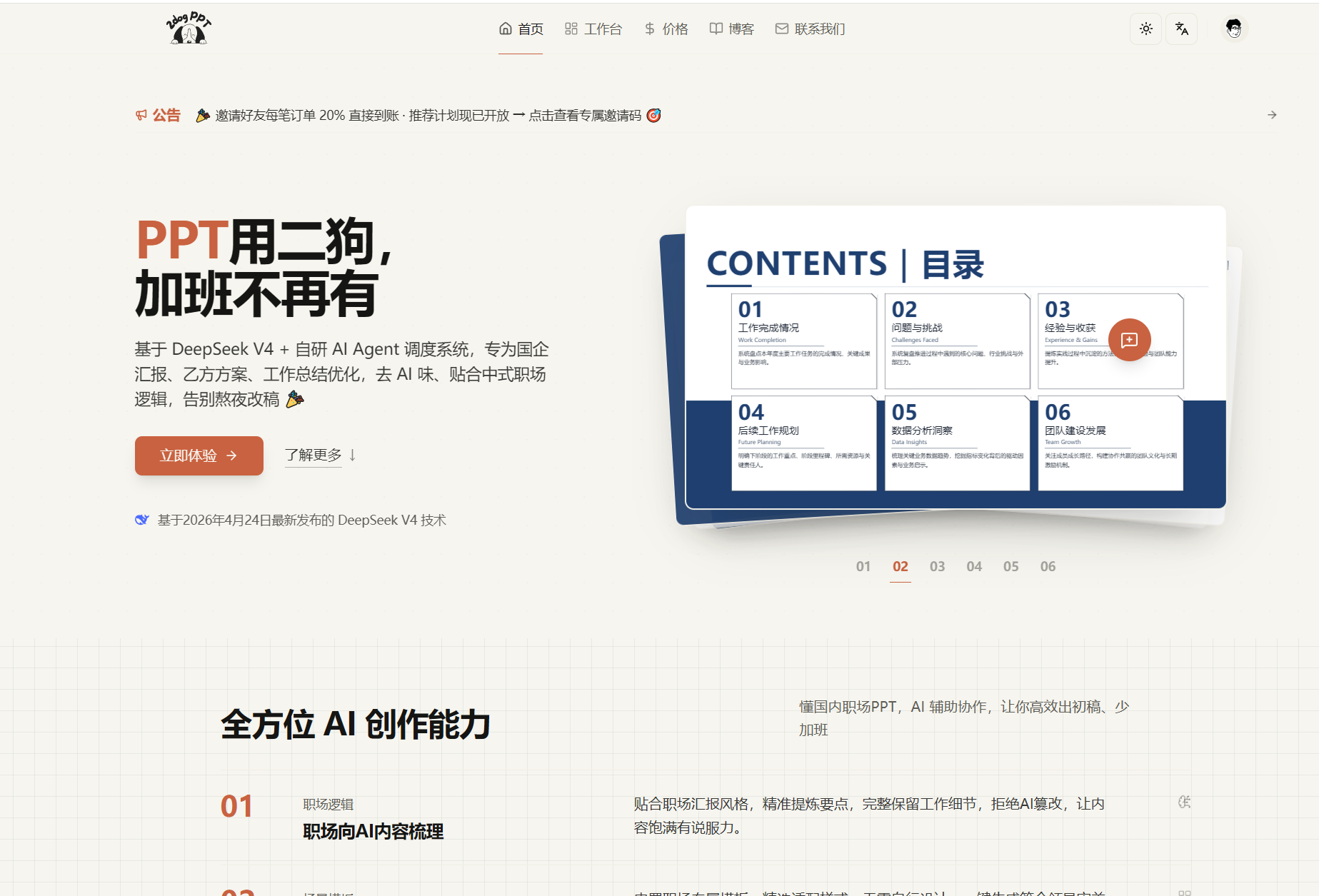The height and width of the screenshot is (896, 1319).
Task: Start with the 立即体验 button
Action: (199, 455)
